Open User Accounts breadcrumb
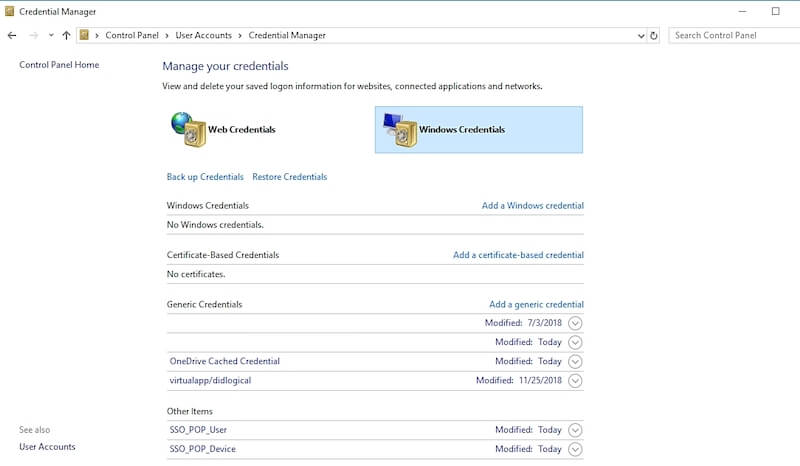This screenshot has height=466, width=800. coord(204,35)
